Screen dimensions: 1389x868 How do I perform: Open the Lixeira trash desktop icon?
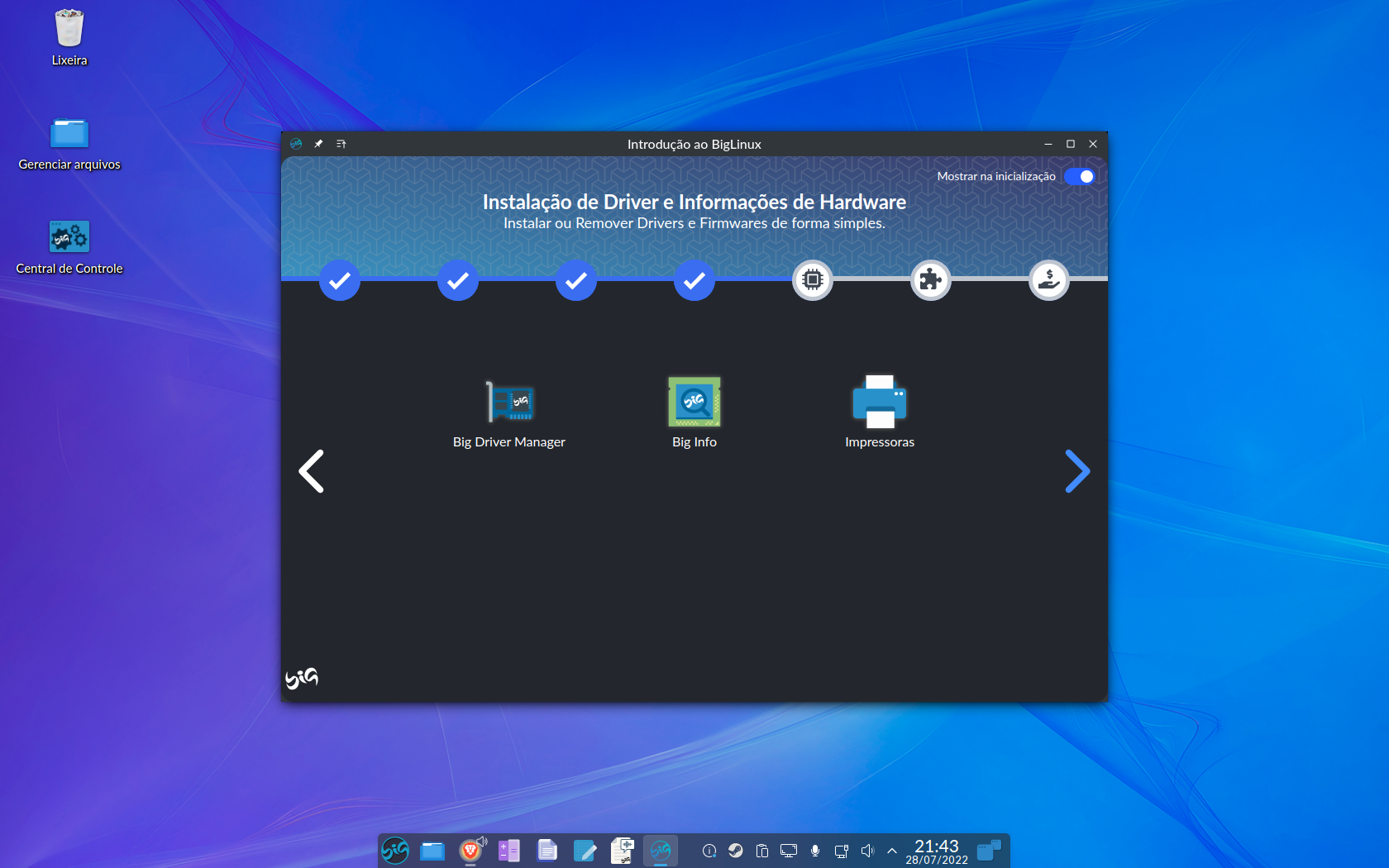(x=69, y=38)
